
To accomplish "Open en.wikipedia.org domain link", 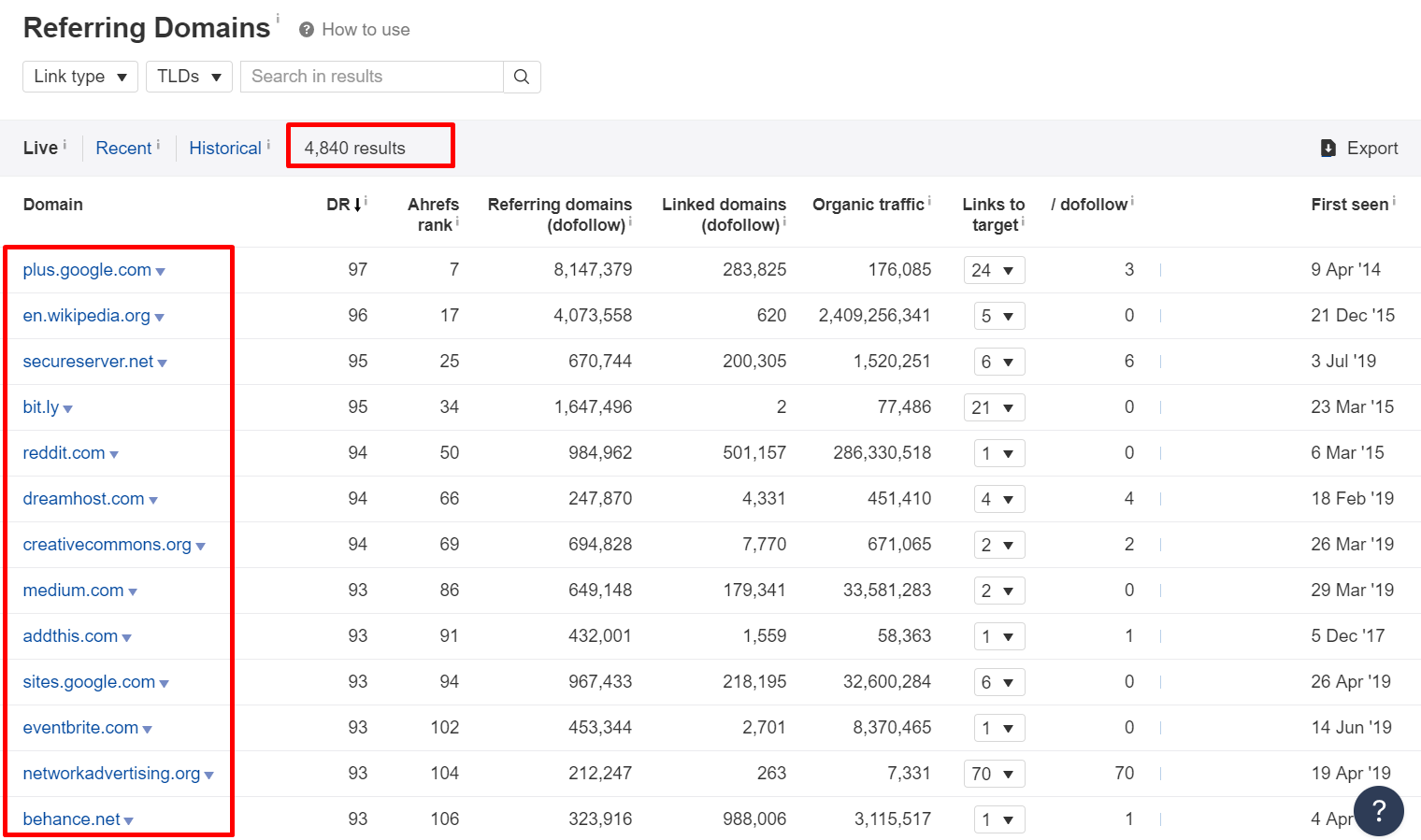I will (86, 316).
